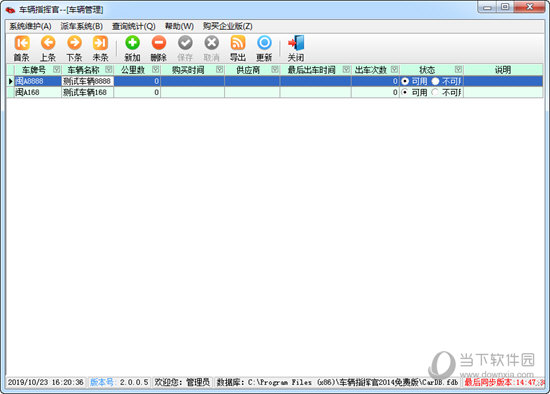
Task: Open filter dropdown on 最后出车时间 column
Action: pyautogui.click(x=346, y=69)
